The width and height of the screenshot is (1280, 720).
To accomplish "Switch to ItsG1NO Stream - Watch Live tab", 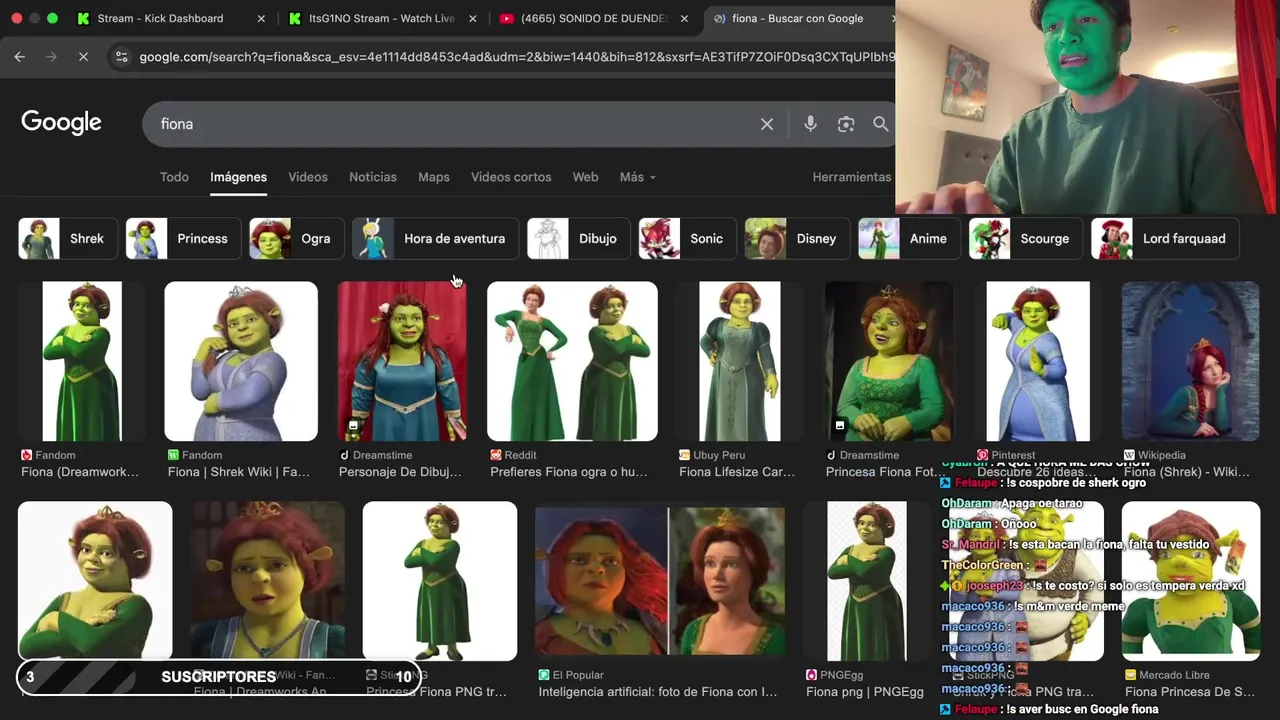I will pyautogui.click(x=381, y=18).
